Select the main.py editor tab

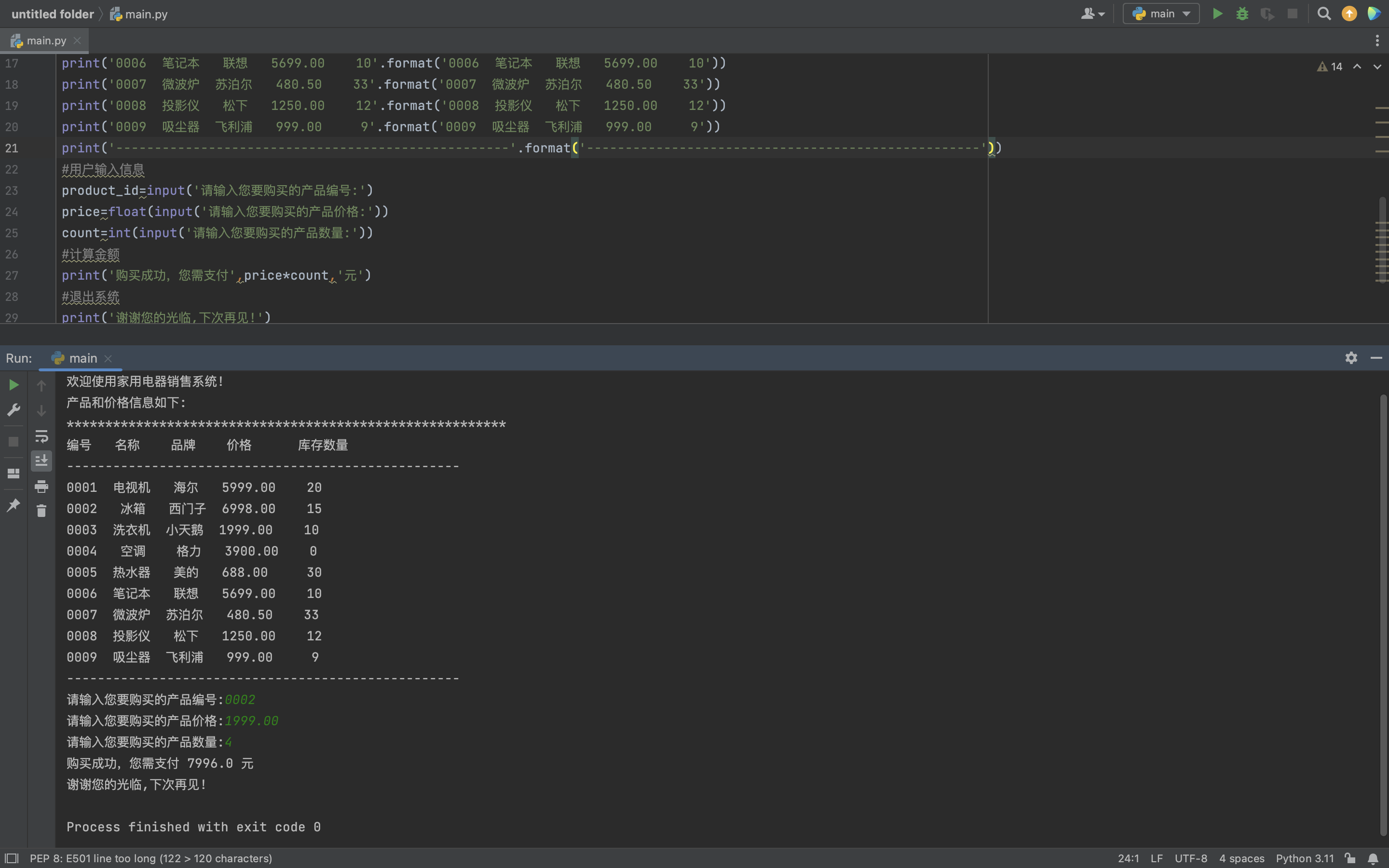[x=46, y=41]
